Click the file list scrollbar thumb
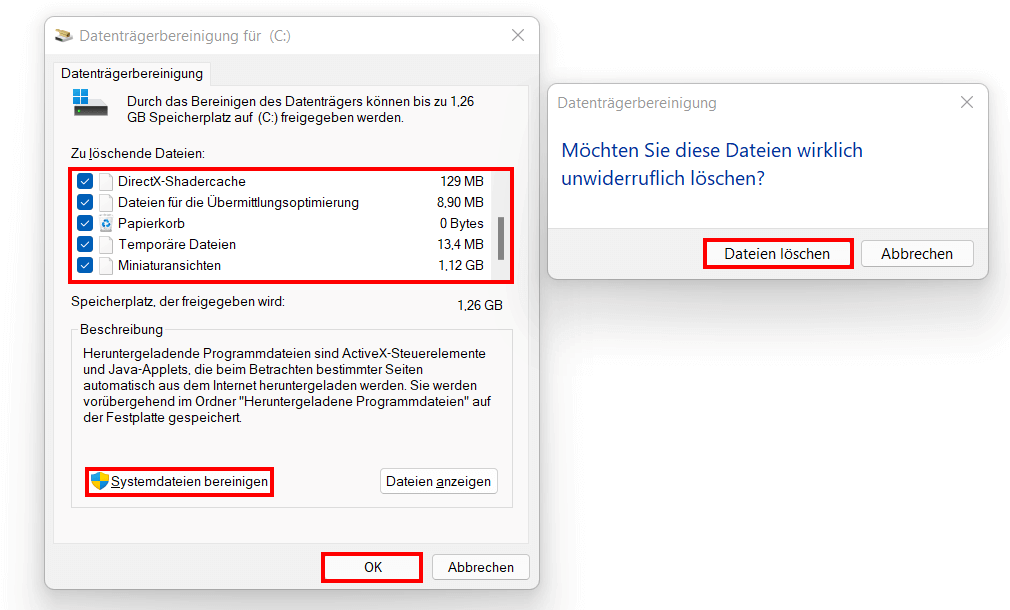The height and width of the screenshot is (610, 1010). click(501, 238)
